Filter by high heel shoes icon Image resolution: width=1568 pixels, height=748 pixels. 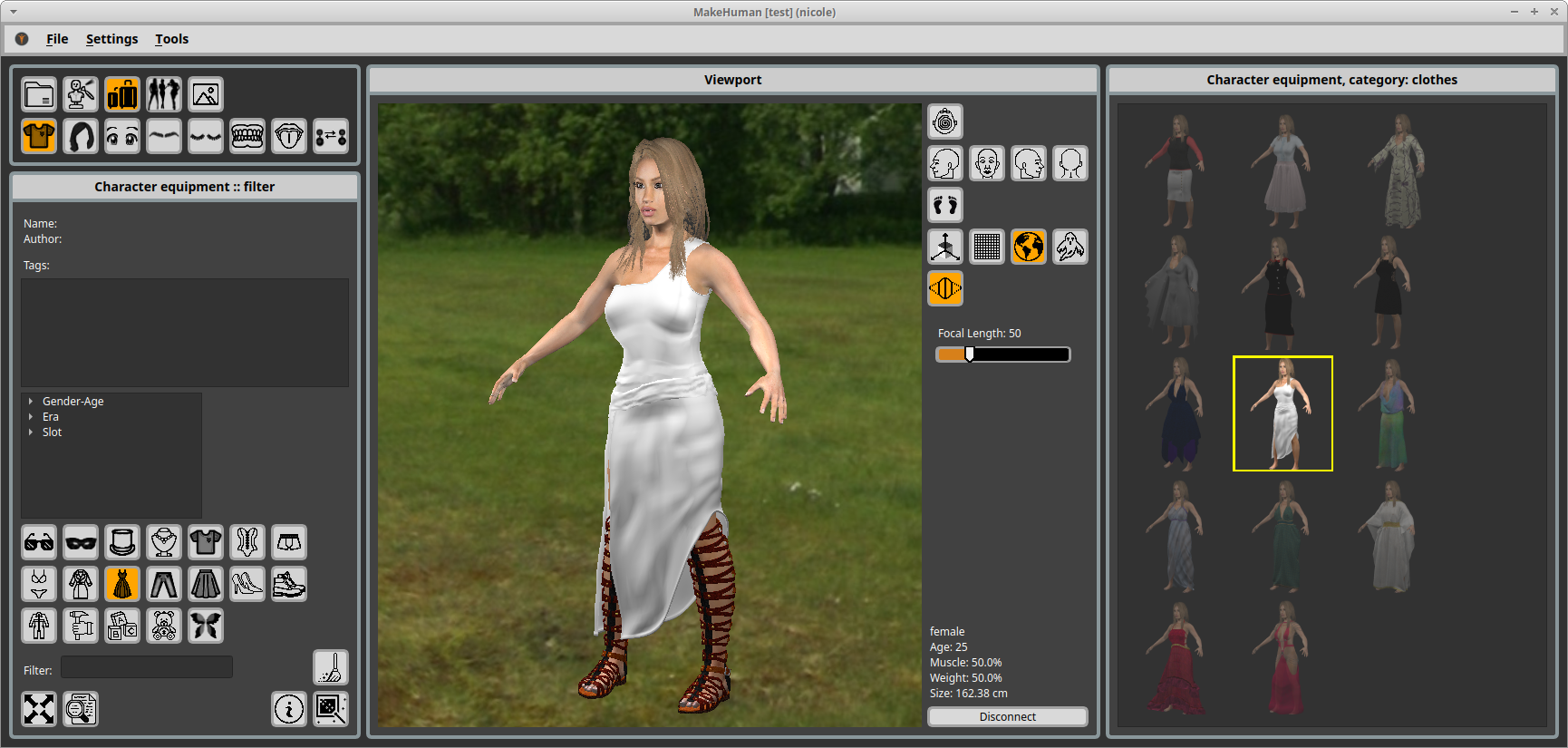pos(247,584)
